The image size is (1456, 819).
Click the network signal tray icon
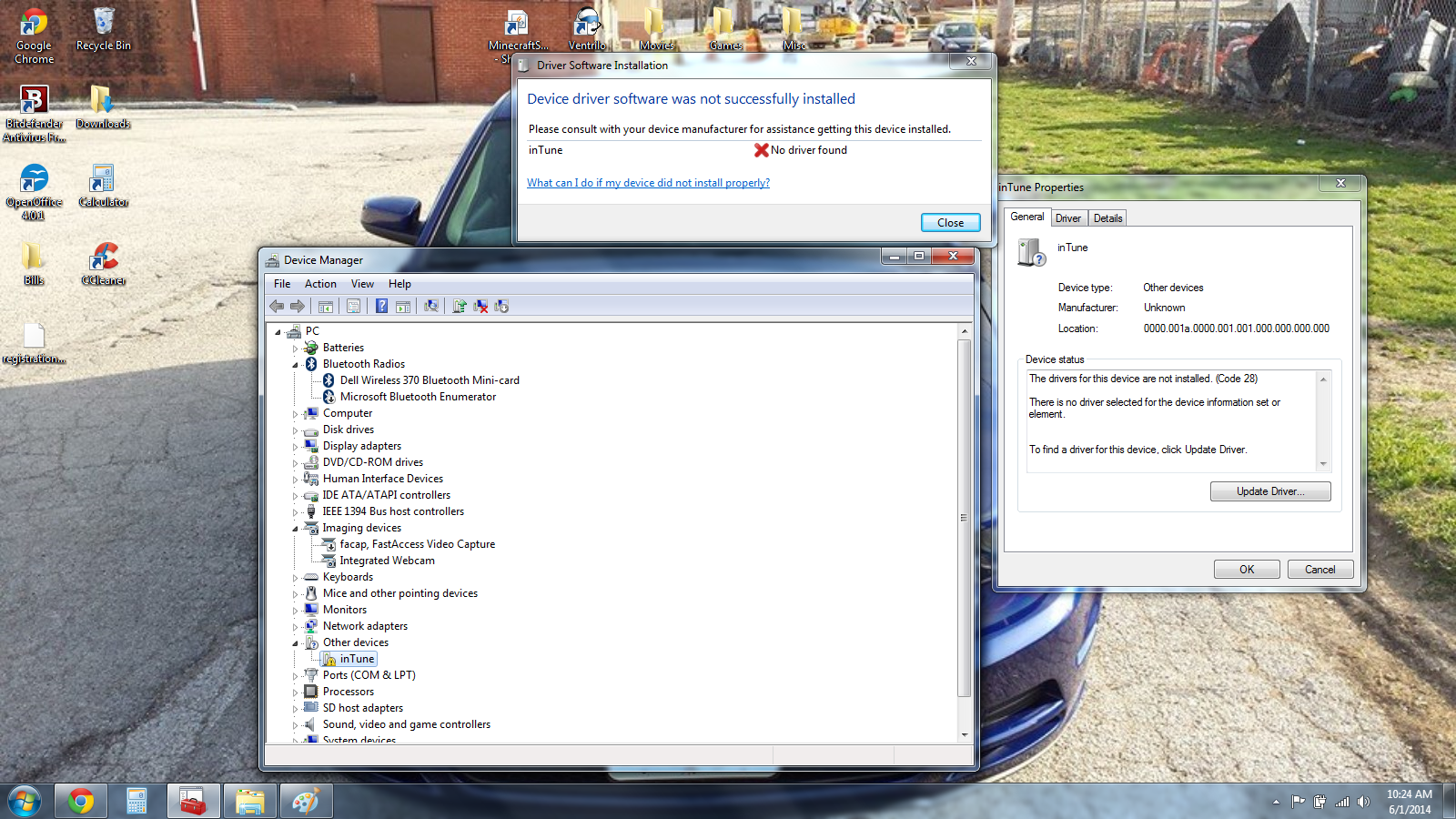(1341, 802)
